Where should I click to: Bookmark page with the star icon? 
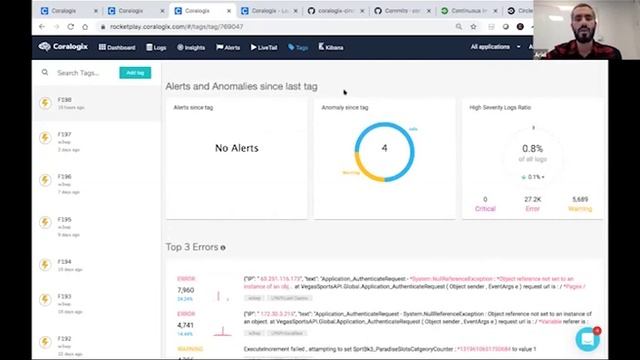[x=473, y=27]
